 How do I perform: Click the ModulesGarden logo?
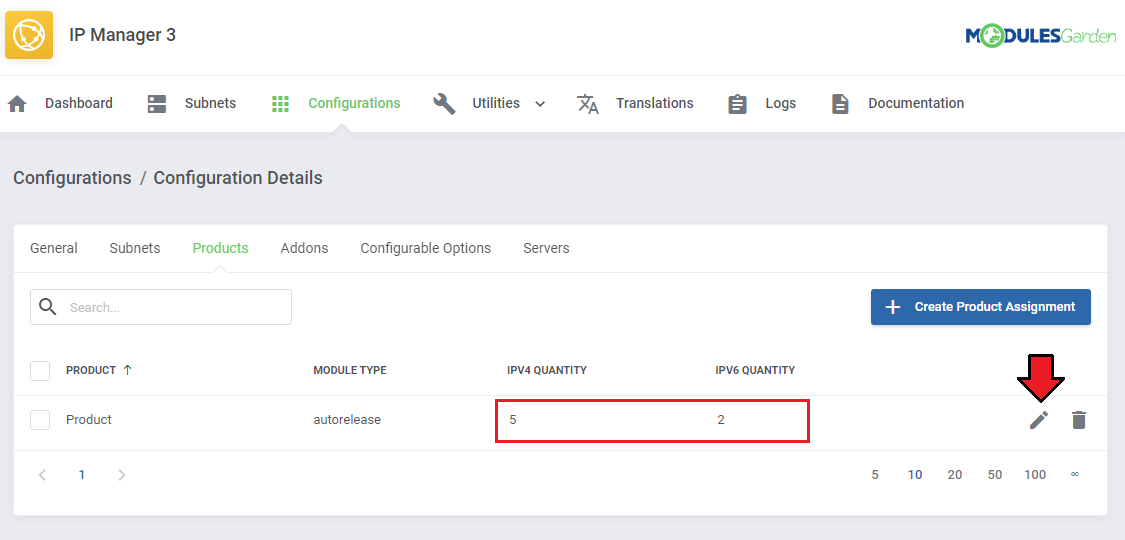(x=1040, y=35)
